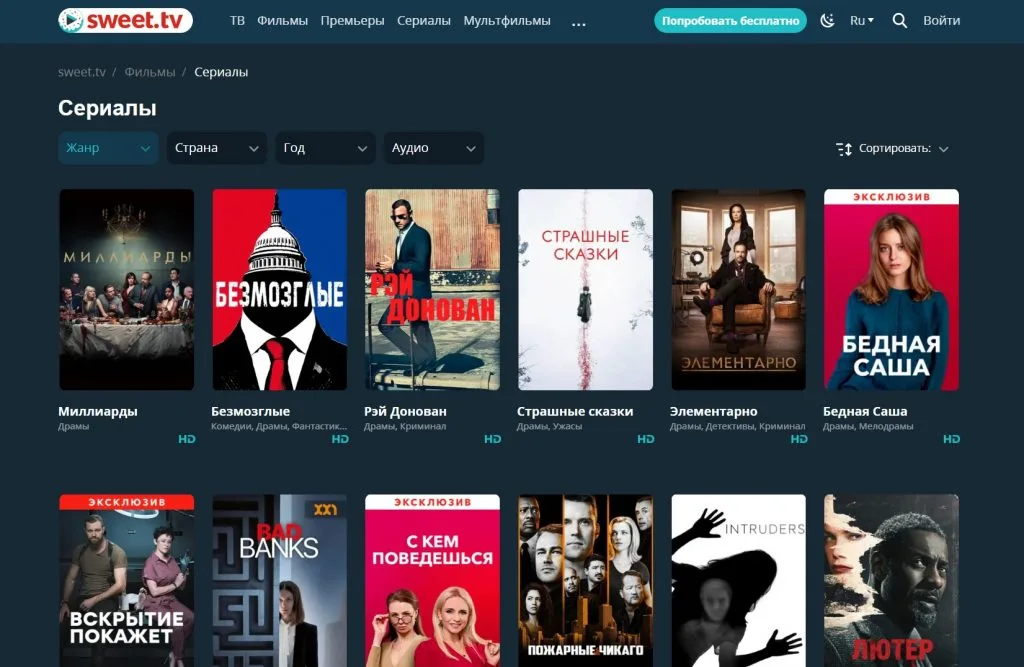
Task: Open the search magnifier icon
Action: (x=899, y=19)
